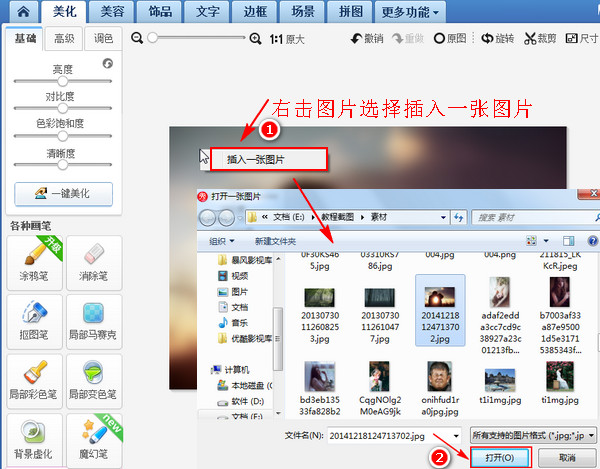
Task: Click the 亮度 brightness slider handle
Action: pos(62,81)
